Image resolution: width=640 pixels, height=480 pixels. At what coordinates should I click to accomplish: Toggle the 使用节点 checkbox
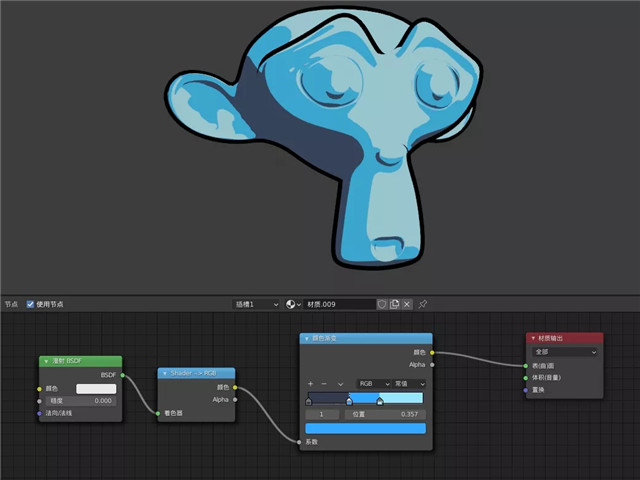click(30, 304)
